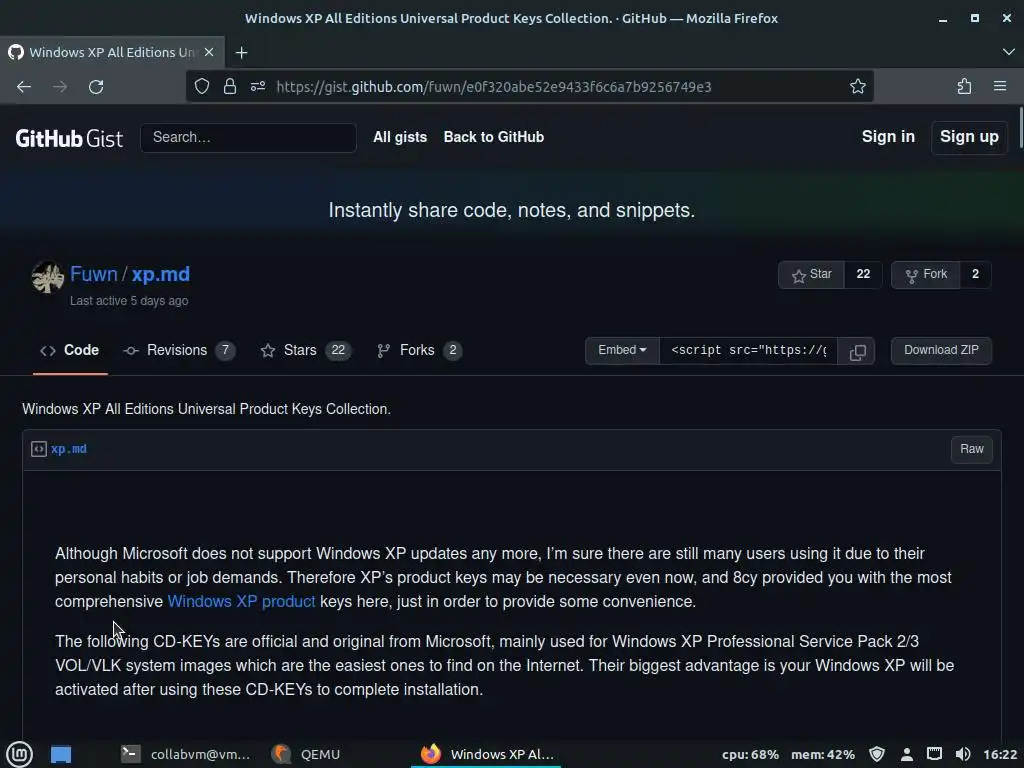Viewport: 1024px width, 768px height.
Task: Click the Sign up button
Action: [969, 136]
